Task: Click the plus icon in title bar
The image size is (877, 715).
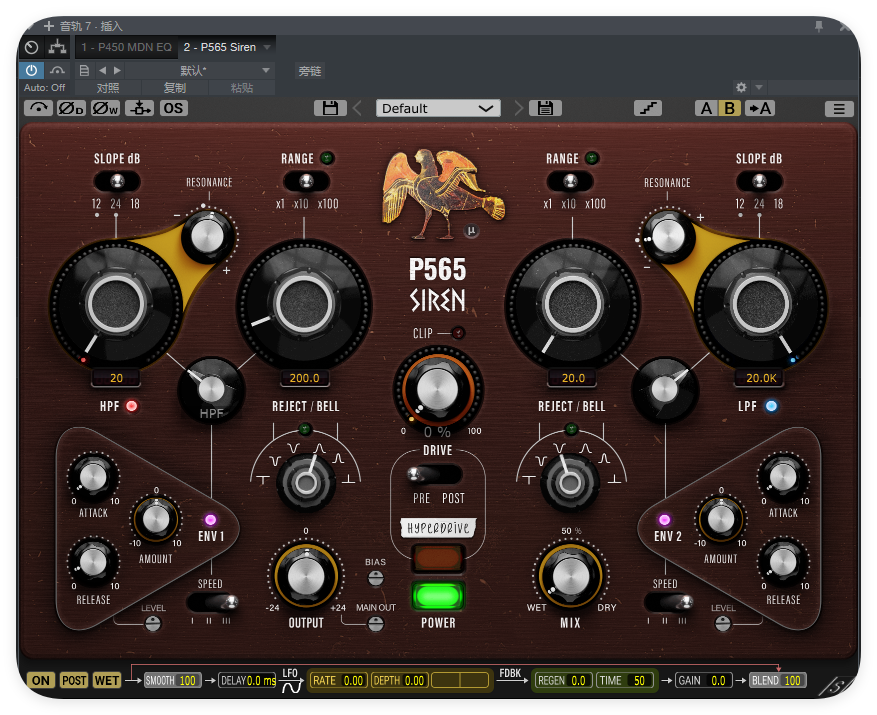Action: click(49, 26)
